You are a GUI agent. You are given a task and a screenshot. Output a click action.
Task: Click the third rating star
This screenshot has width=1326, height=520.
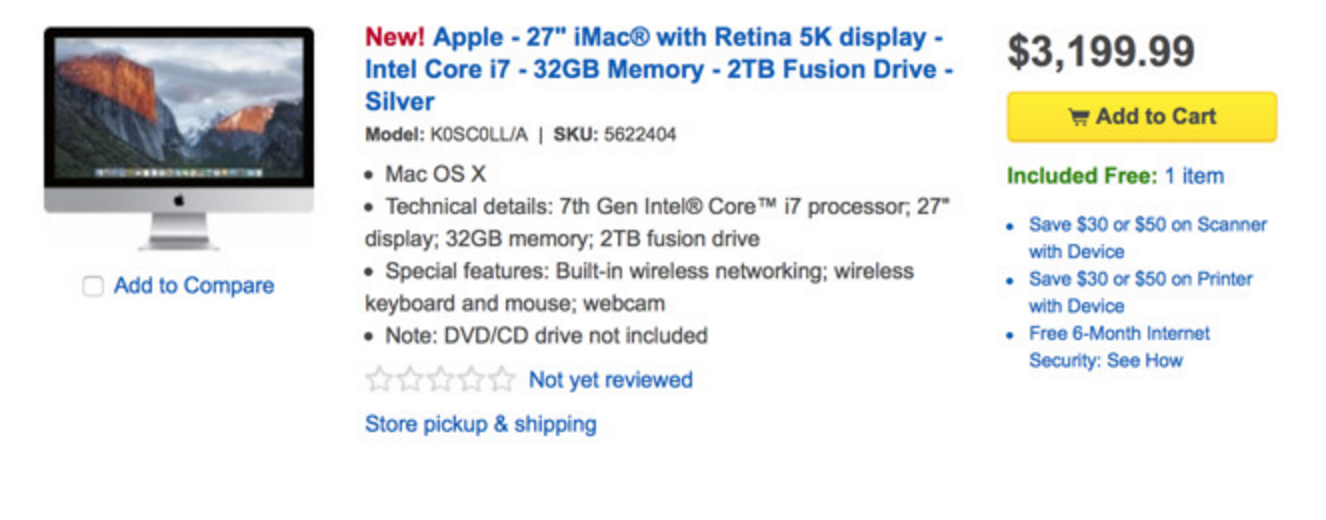click(x=440, y=380)
